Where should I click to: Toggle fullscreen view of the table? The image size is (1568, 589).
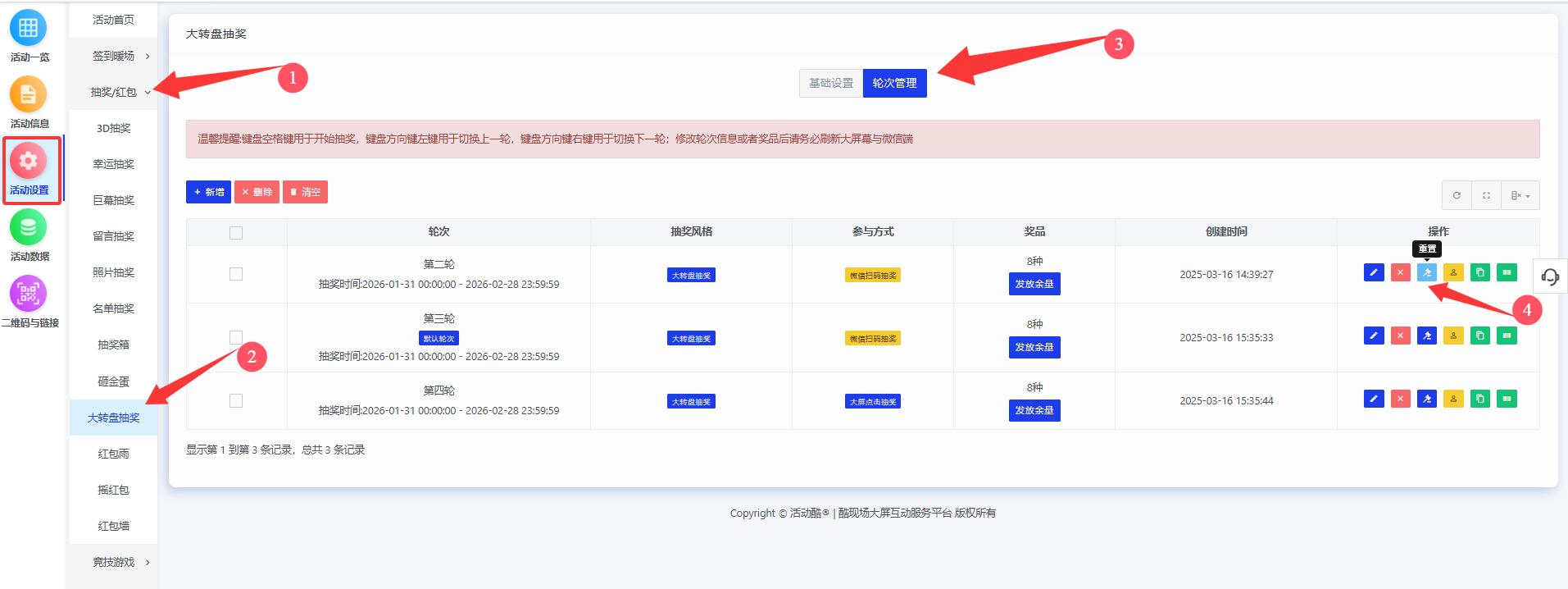pos(1486,195)
